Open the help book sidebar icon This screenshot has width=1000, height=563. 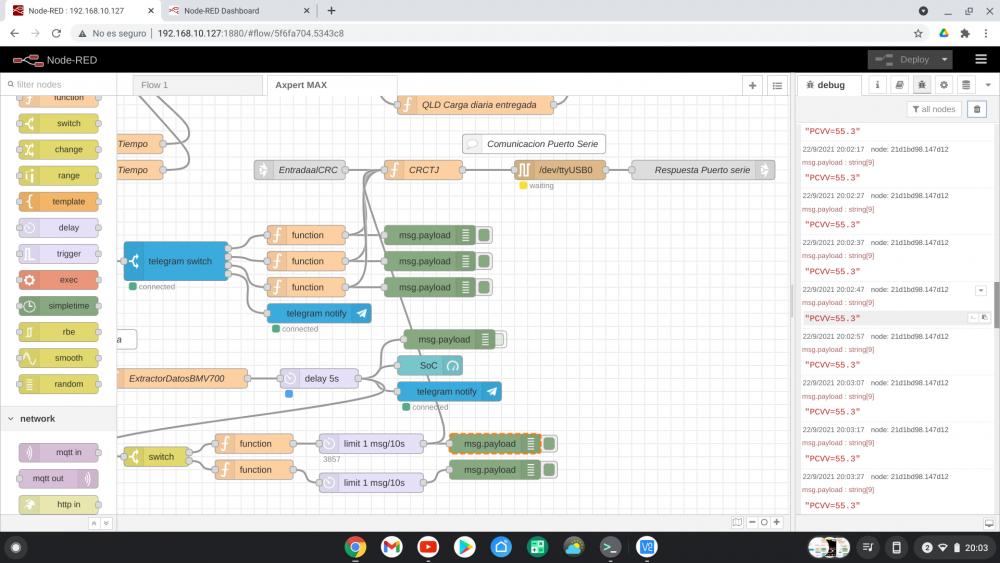(899, 85)
